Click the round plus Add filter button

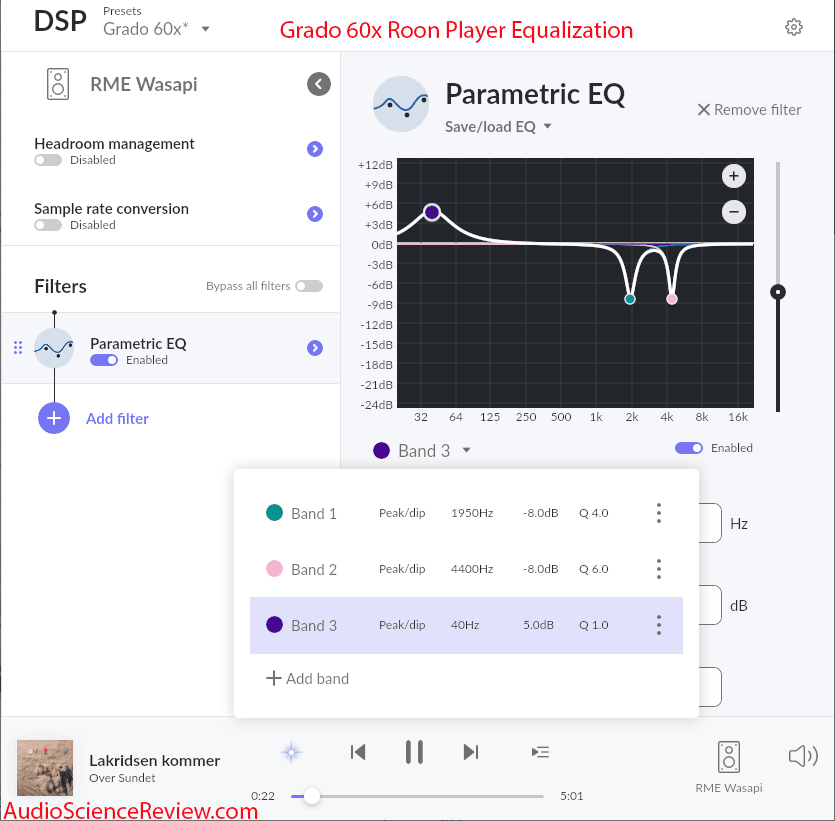pos(54,418)
